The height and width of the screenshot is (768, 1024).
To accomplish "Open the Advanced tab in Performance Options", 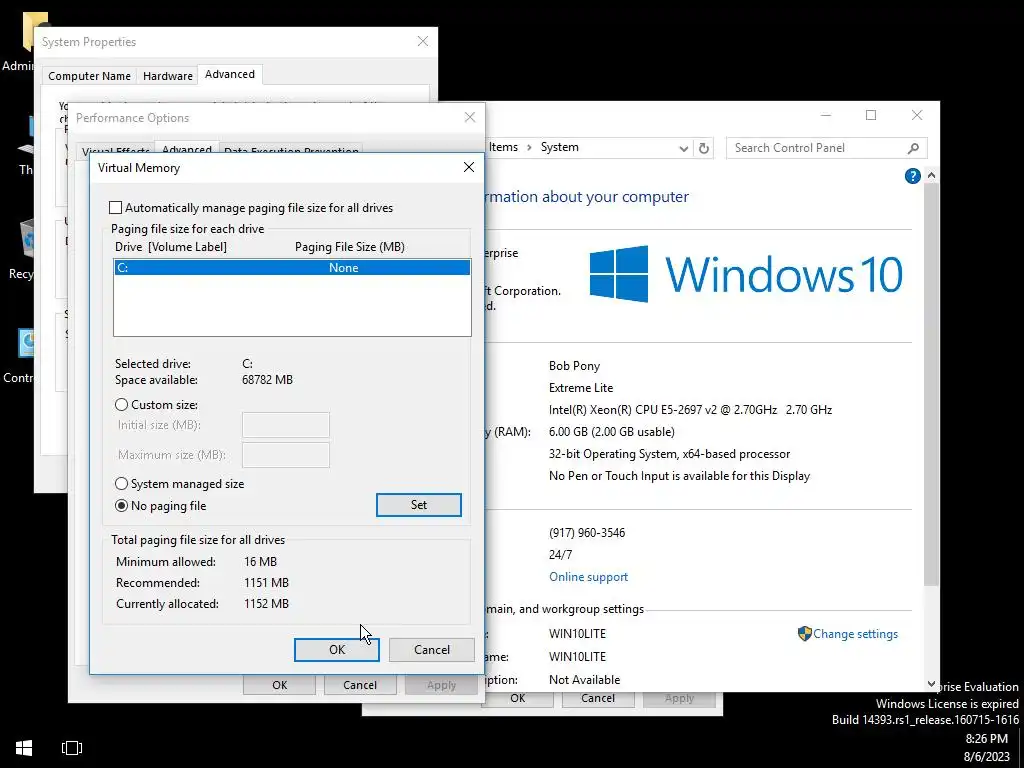I will pos(187,149).
